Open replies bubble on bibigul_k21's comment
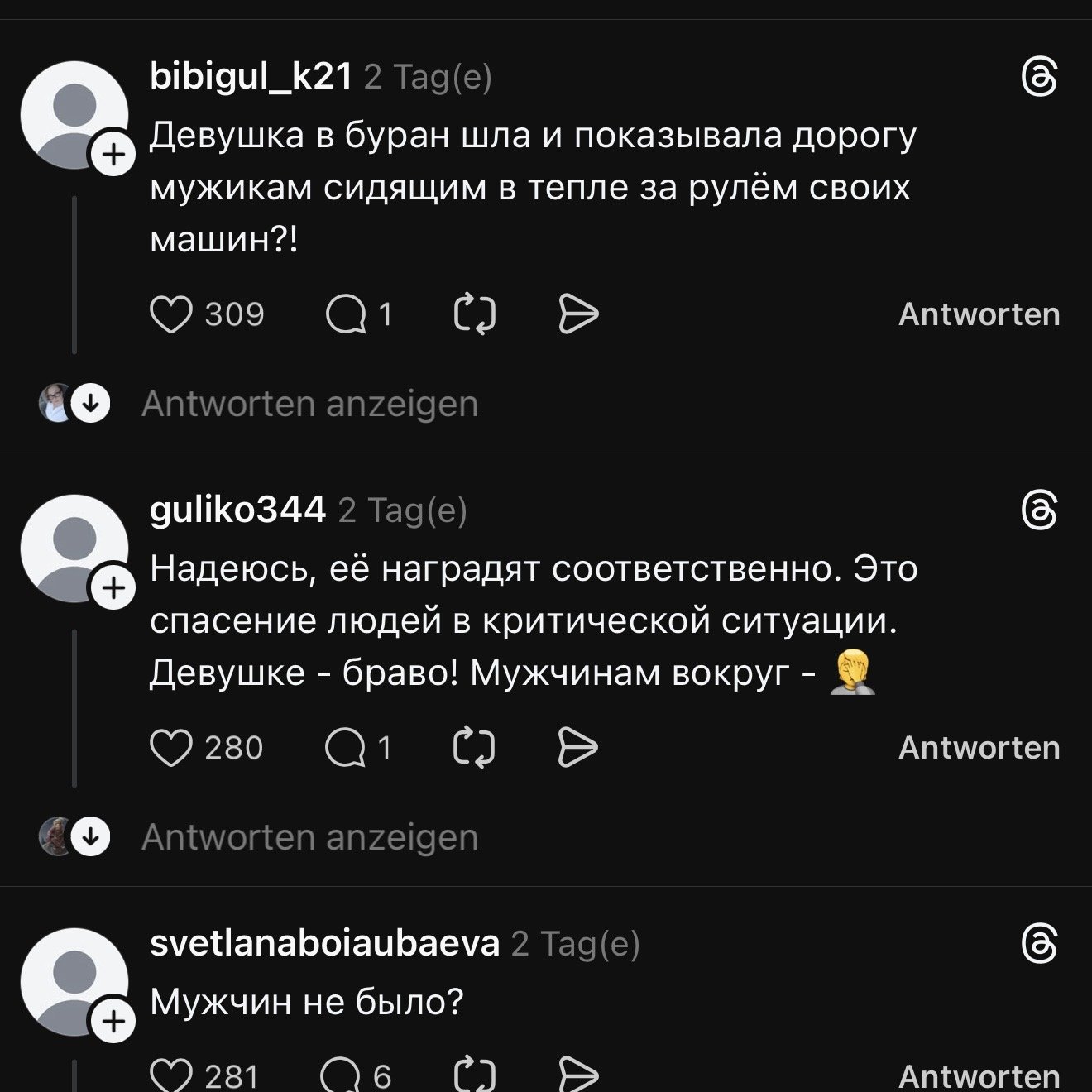This screenshot has width=1092, height=1092. pyautogui.click(x=346, y=315)
